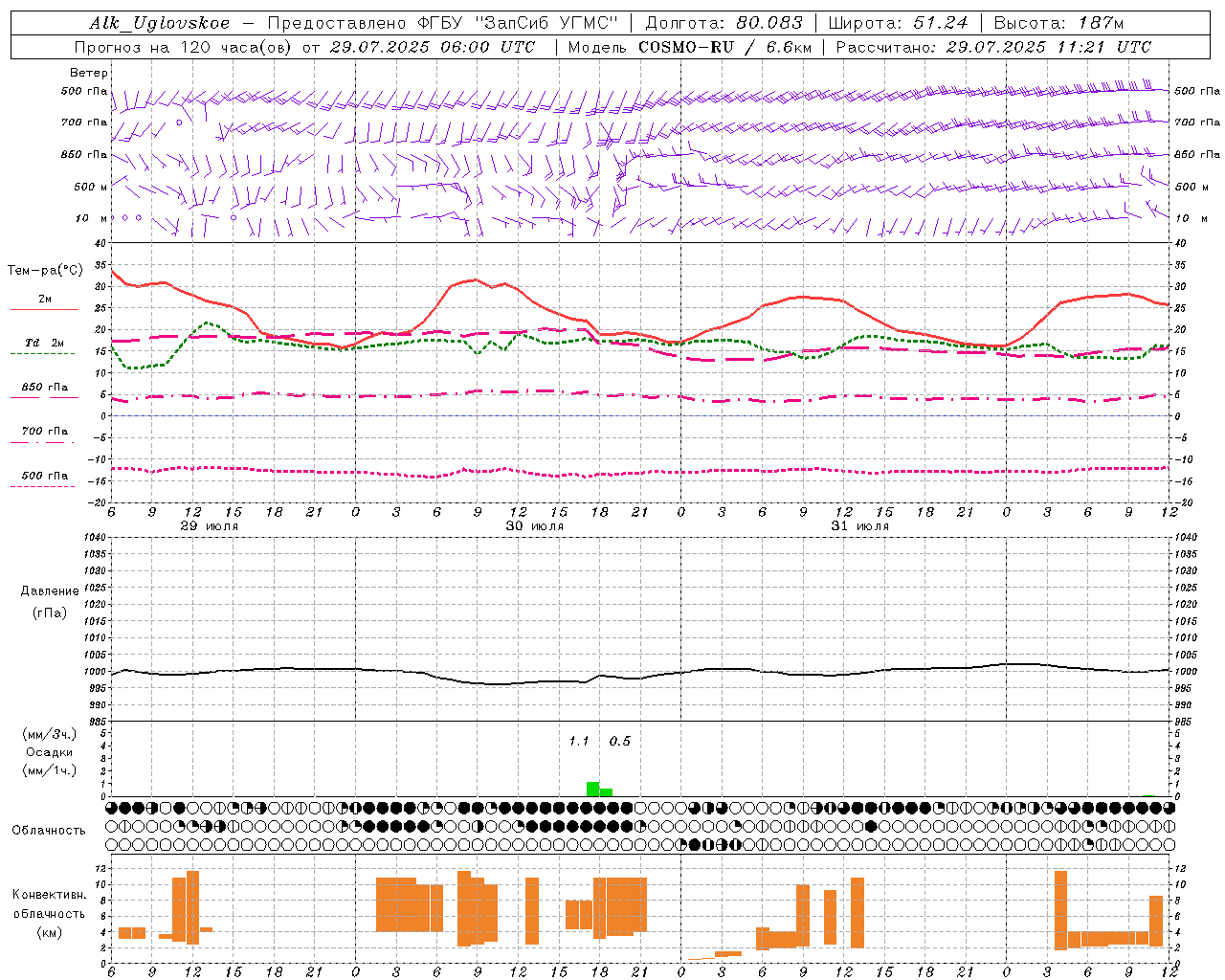Click the Ветер wind panel label
The height and width of the screenshot is (980, 1225).
pos(89,73)
